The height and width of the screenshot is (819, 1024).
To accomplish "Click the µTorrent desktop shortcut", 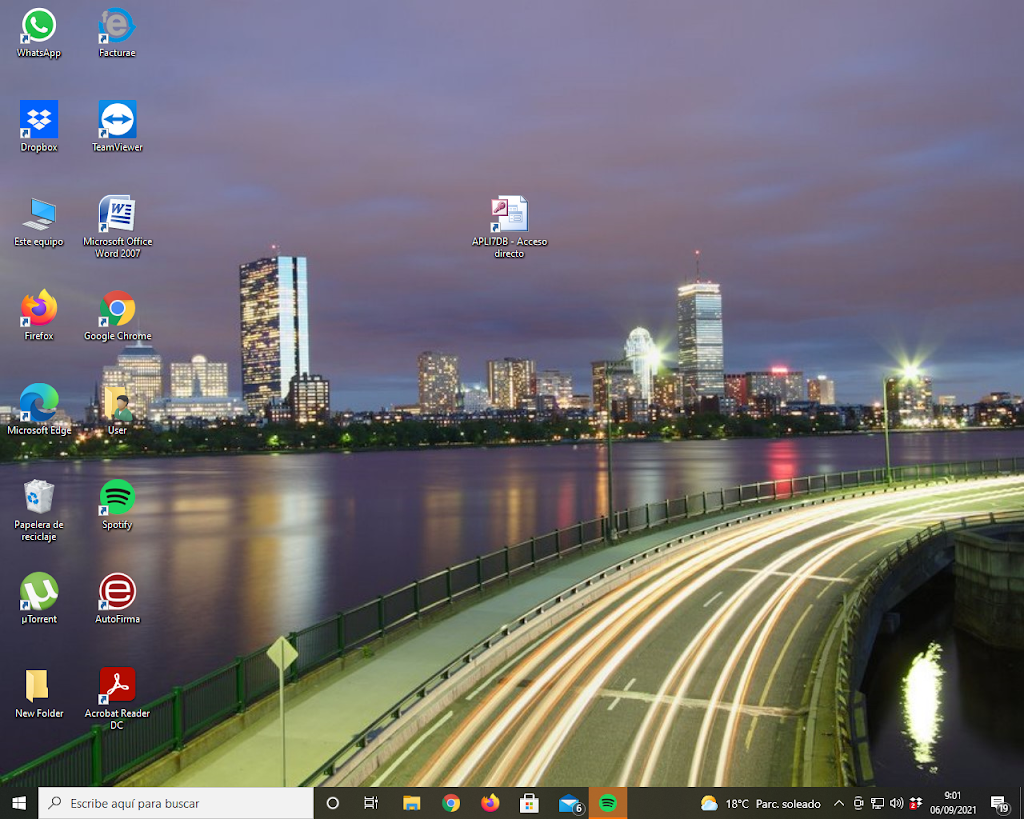I will (39, 592).
